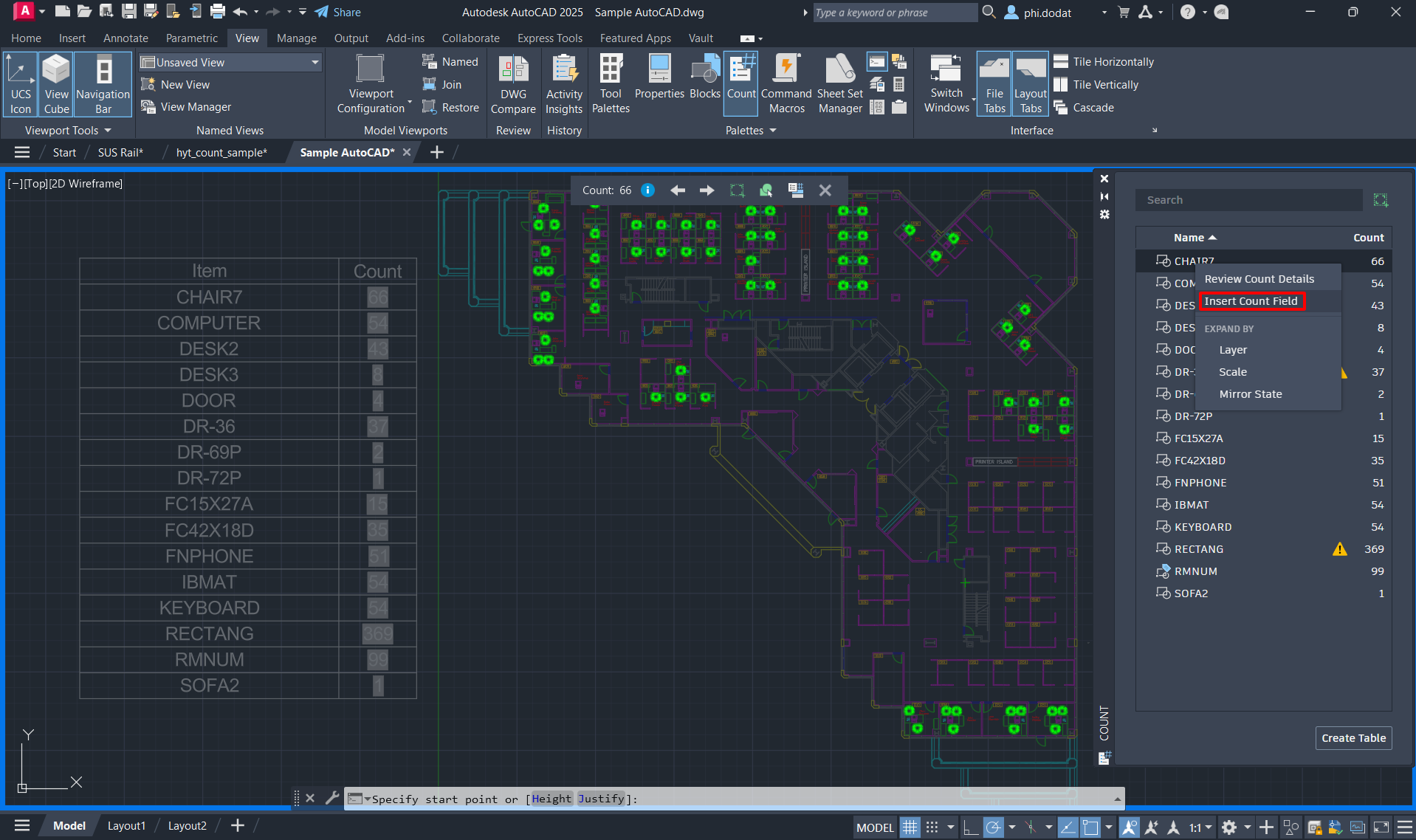
Task: Open the Blocks palette
Action: (x=705, y=76)
